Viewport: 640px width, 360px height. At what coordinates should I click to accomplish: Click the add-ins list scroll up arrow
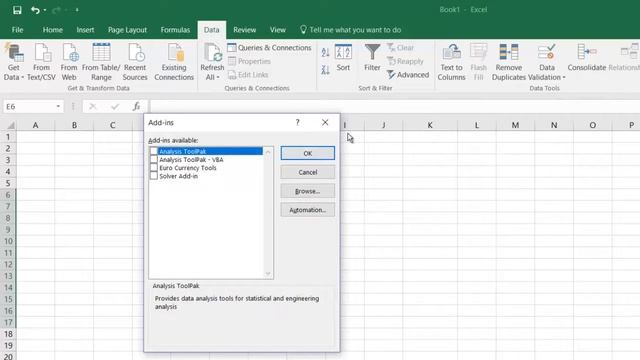(x=268, y=152)
